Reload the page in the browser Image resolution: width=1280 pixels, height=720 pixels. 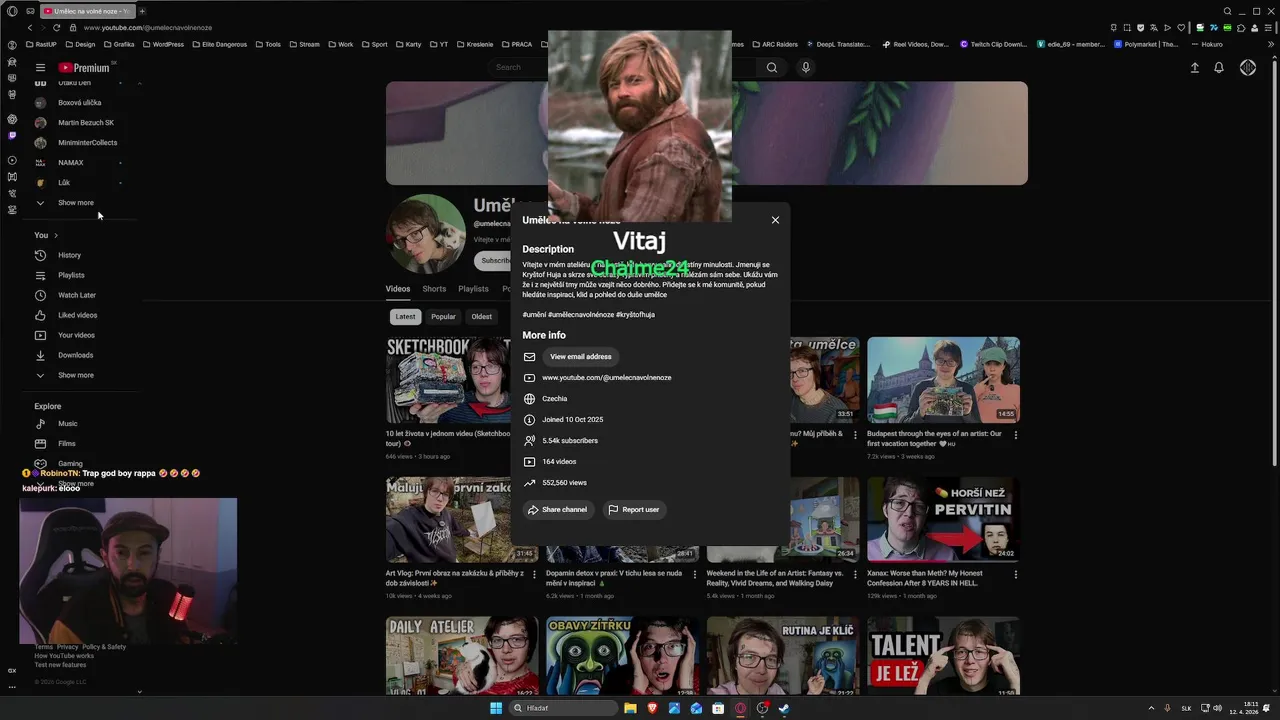point(56,27)
